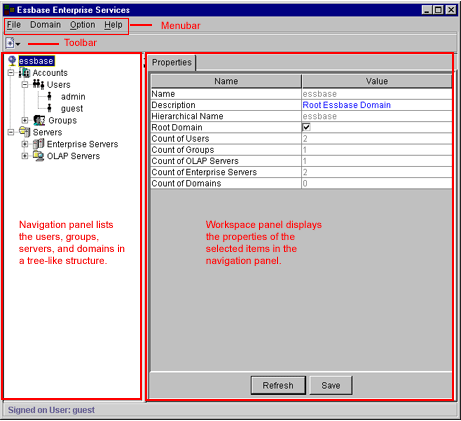Click the Value column header
This screenshot has height=421, width=461.
point(377,81)
